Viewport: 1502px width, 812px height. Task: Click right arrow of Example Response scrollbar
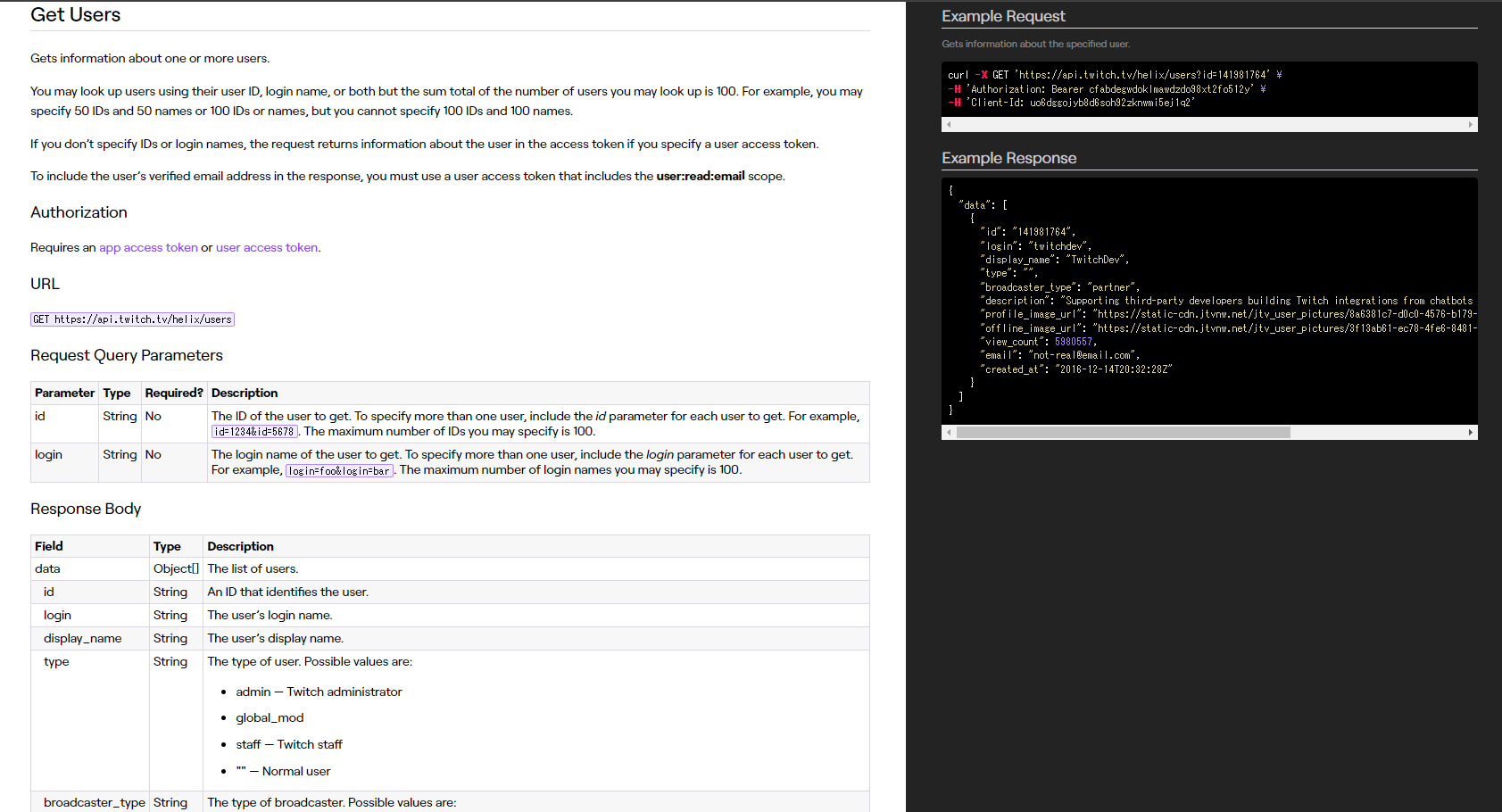[x=1471, y=432]
